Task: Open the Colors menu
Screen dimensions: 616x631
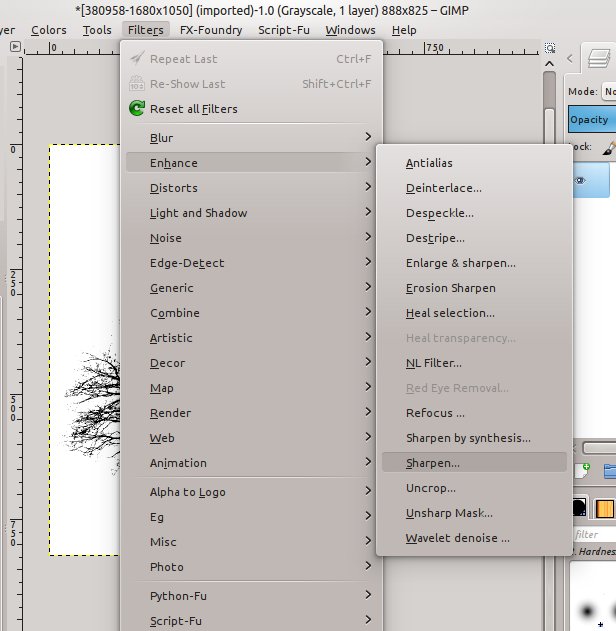Action: (x=49, y=30)
